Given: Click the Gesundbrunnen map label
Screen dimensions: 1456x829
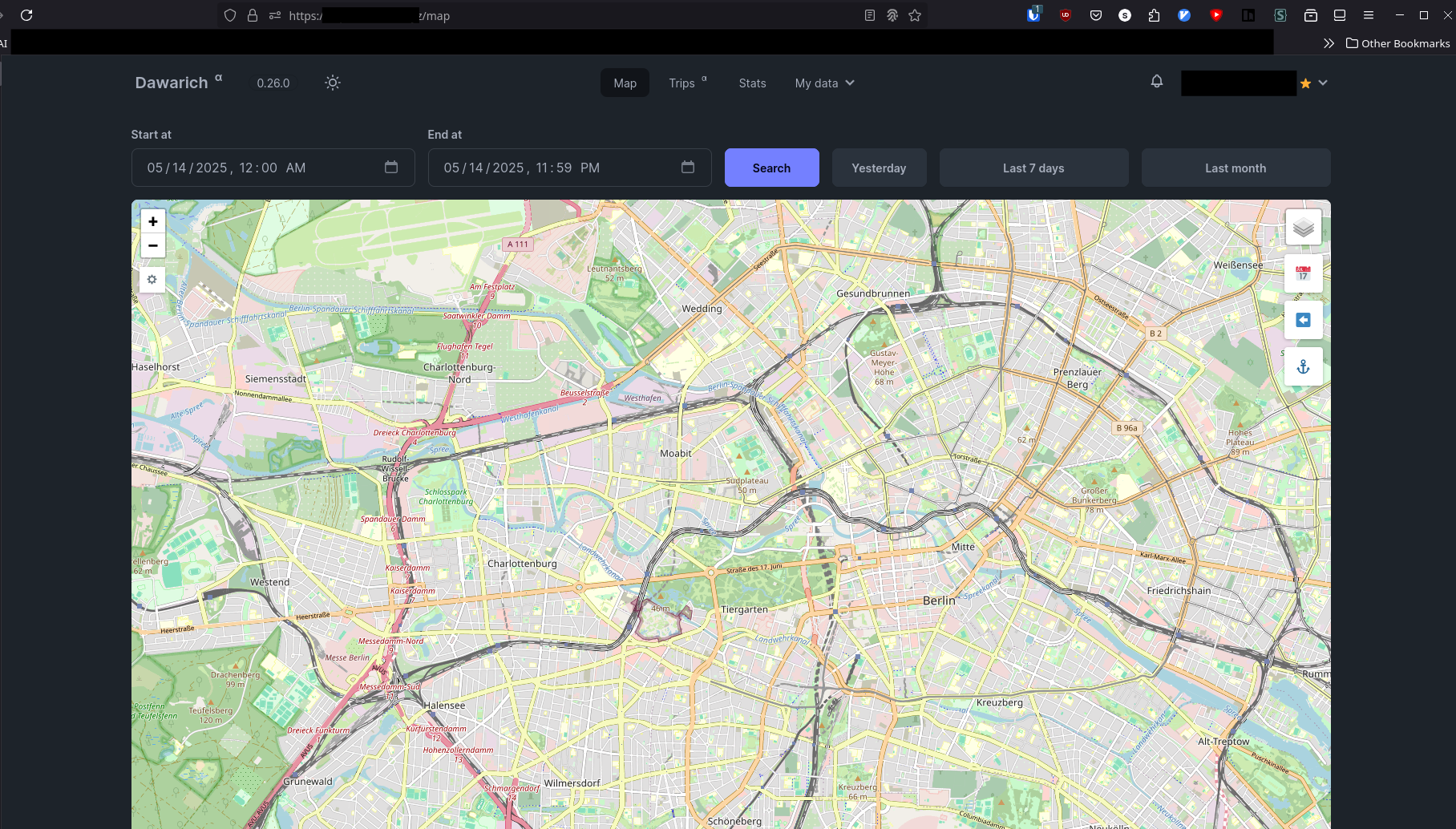Looking at the screenshot, I should [873, 293].
